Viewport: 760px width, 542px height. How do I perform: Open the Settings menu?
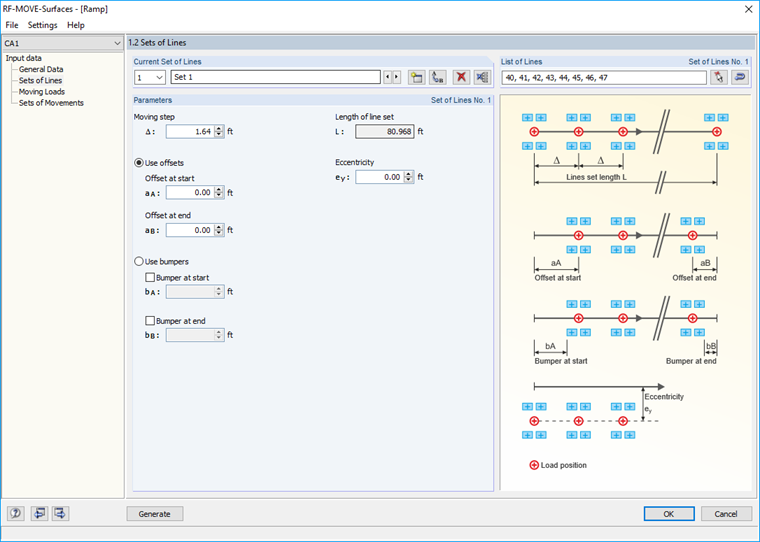point(42,25)
